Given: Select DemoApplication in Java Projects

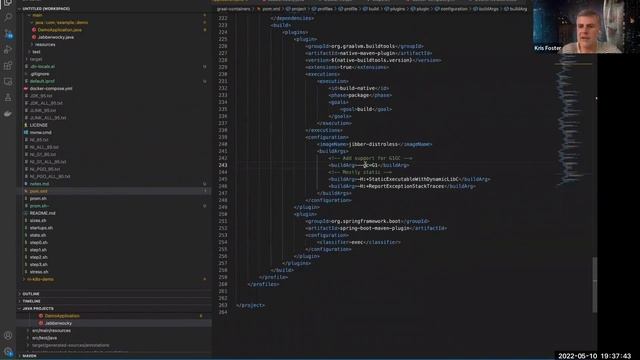Looking at the screenshot, I should pyautogui.click(x=62, y=316).
